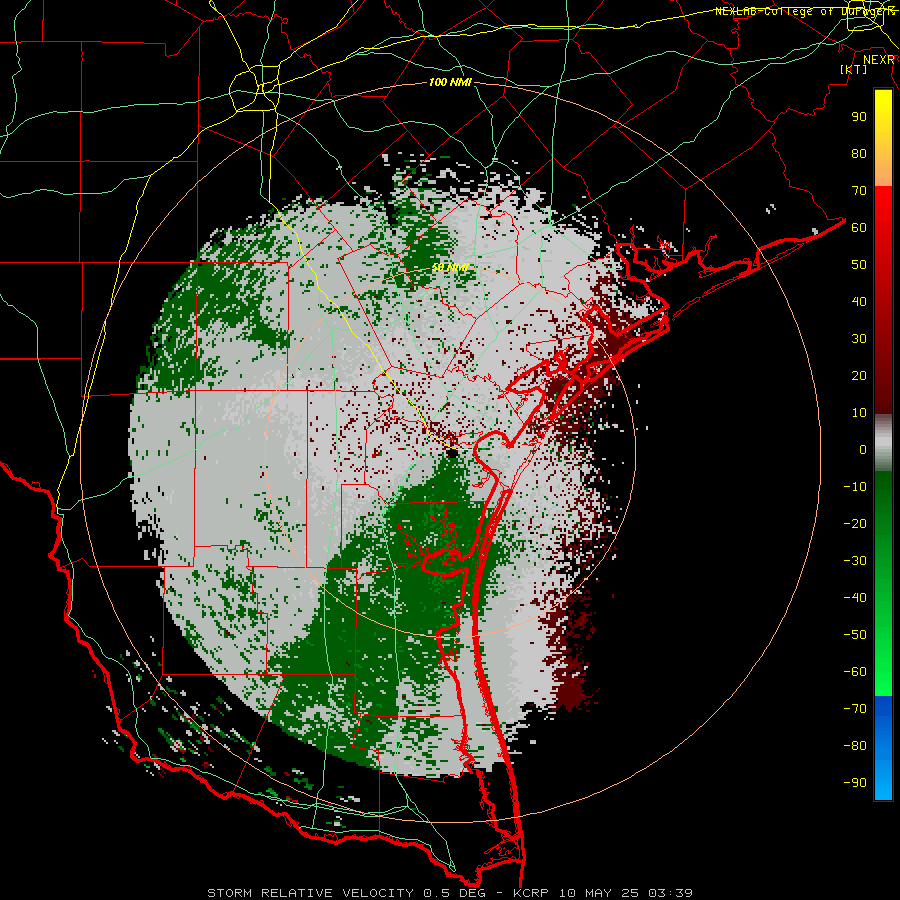The image size is (900, 900).
Task: Click the "KCRP" station ID in the caption
Action: (x=532, y=893)
